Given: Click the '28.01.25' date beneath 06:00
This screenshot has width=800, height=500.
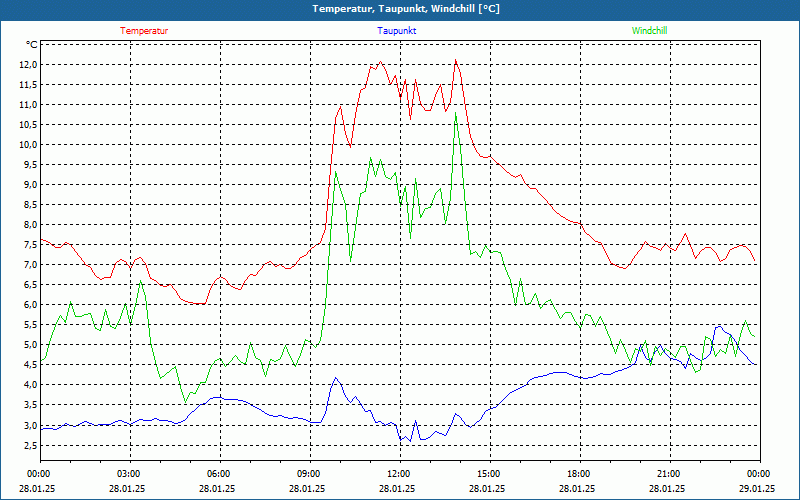Looking at the screenshot, I should pyautogui.click(x=217, y=488).
